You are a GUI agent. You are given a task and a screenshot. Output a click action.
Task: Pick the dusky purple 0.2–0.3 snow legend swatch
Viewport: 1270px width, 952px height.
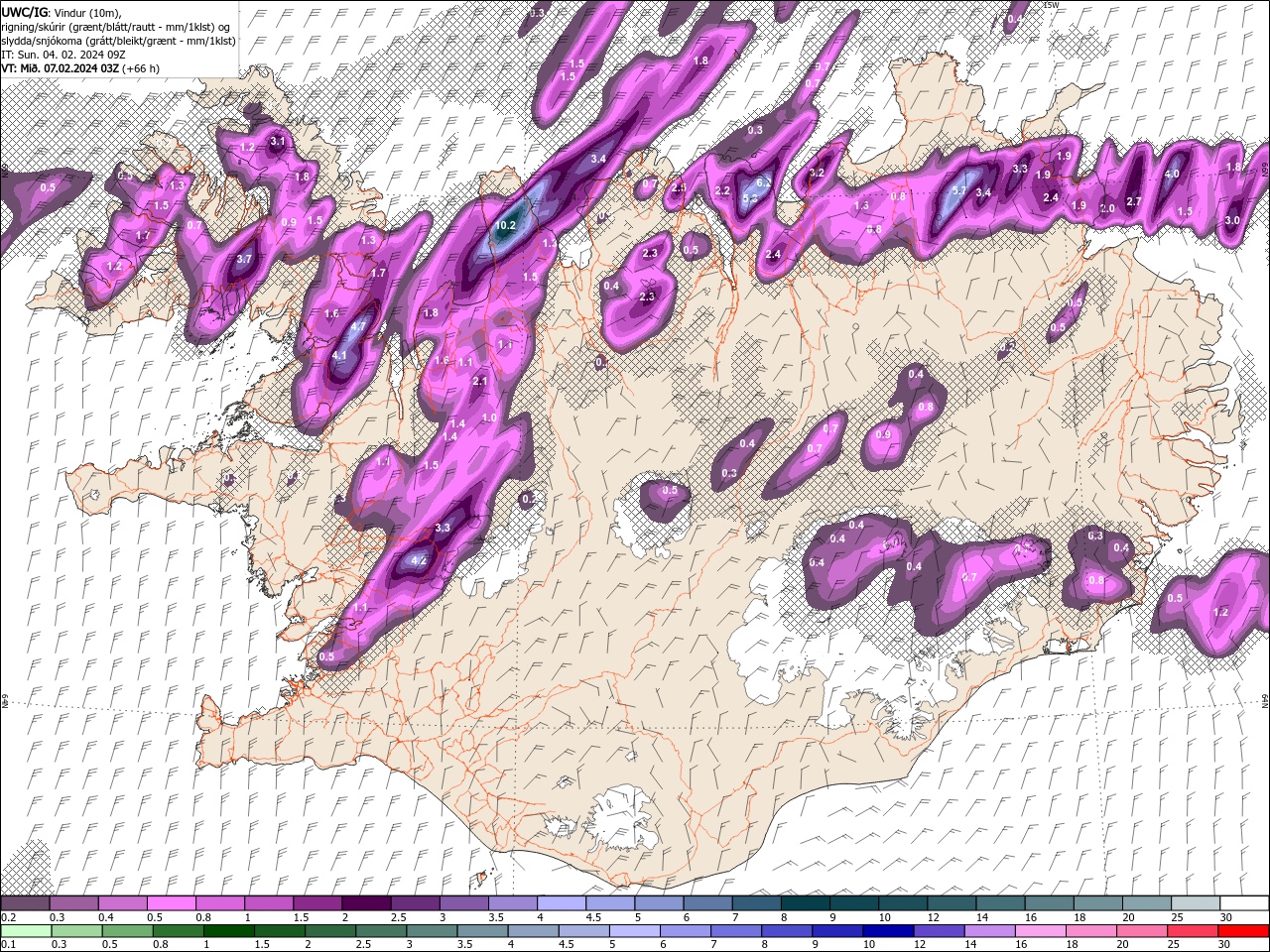tap(24, 903)
